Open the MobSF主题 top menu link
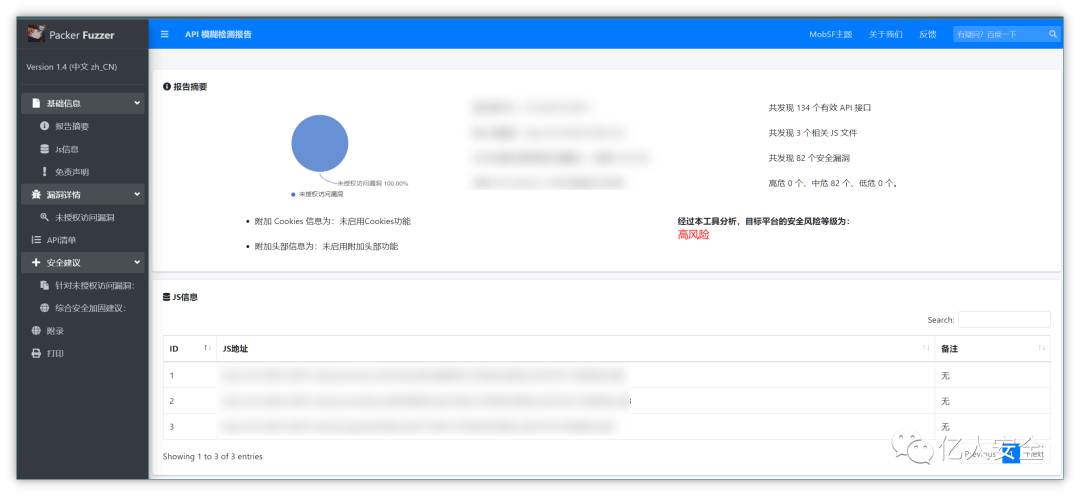This screenshot has width=1080, height=496. pos(830,34)
